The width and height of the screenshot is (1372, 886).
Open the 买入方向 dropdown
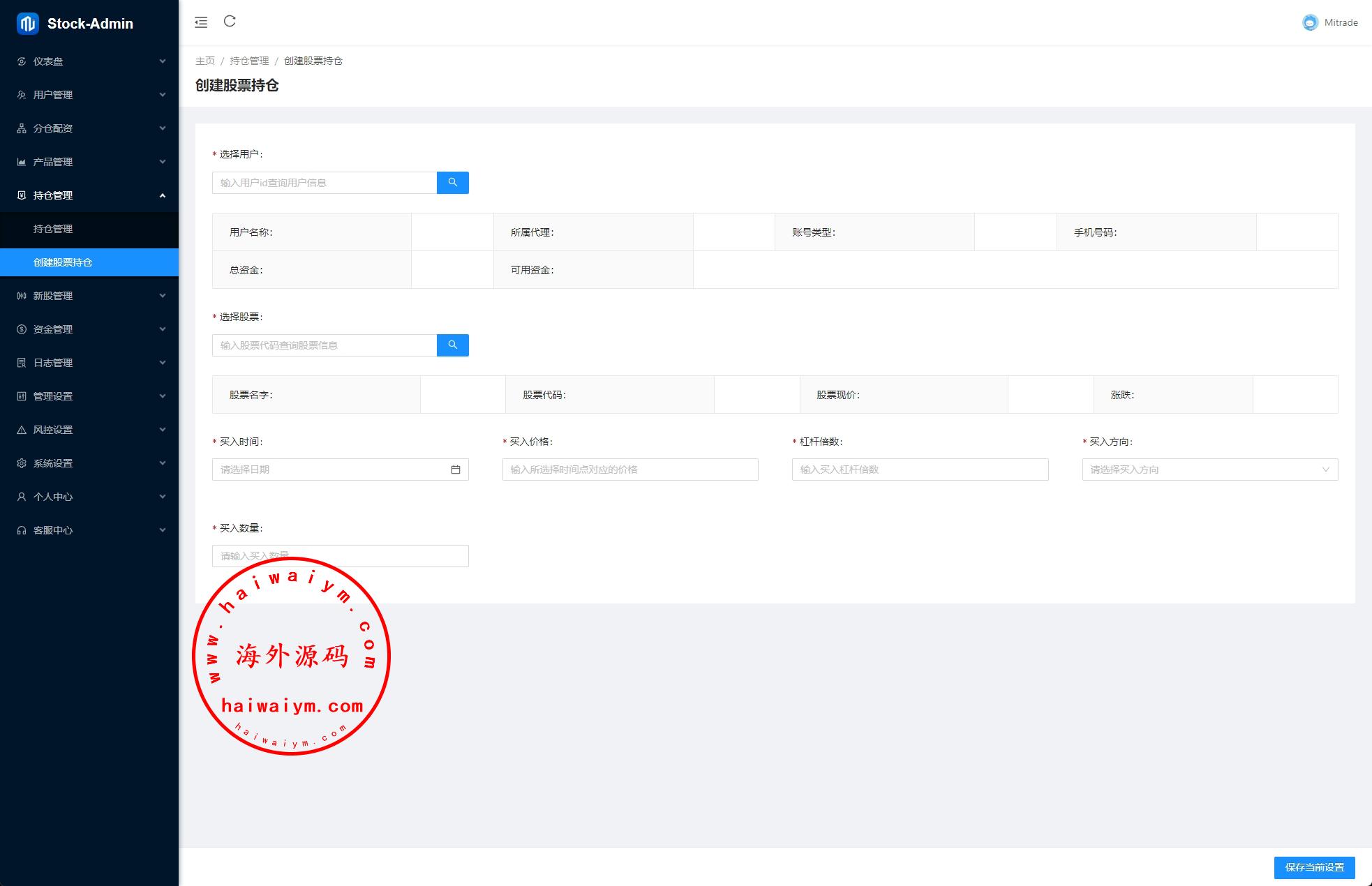pos(1209,470)
